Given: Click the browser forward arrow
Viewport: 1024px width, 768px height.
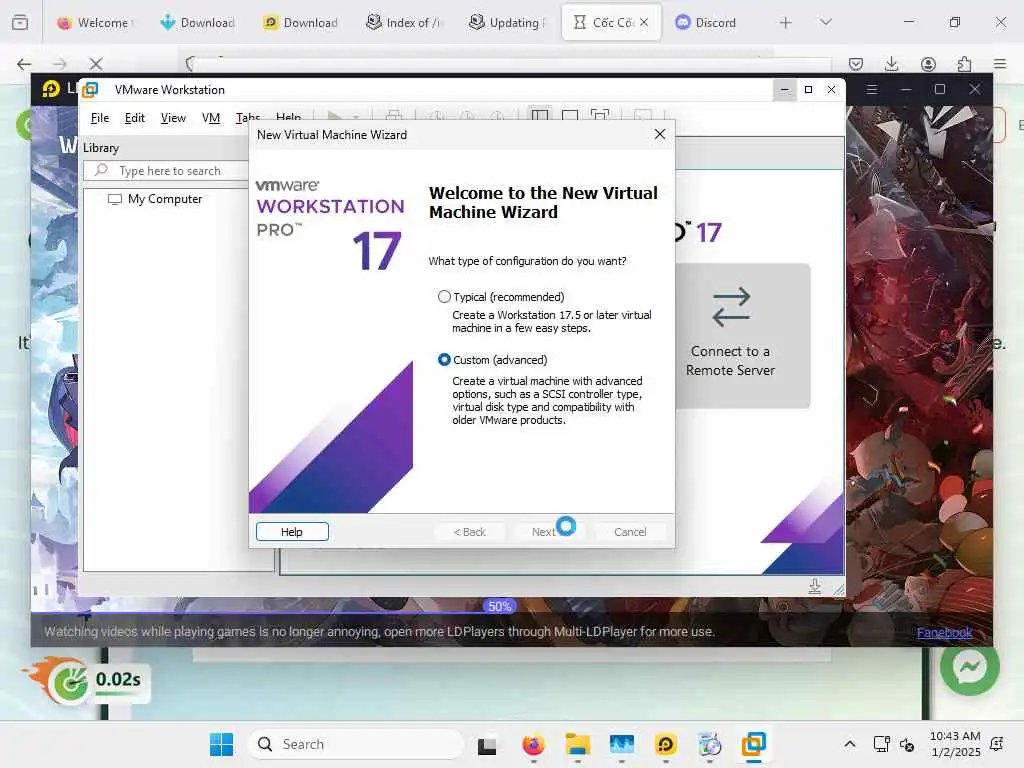Looking at the screenshot, I should click(59, 64).
